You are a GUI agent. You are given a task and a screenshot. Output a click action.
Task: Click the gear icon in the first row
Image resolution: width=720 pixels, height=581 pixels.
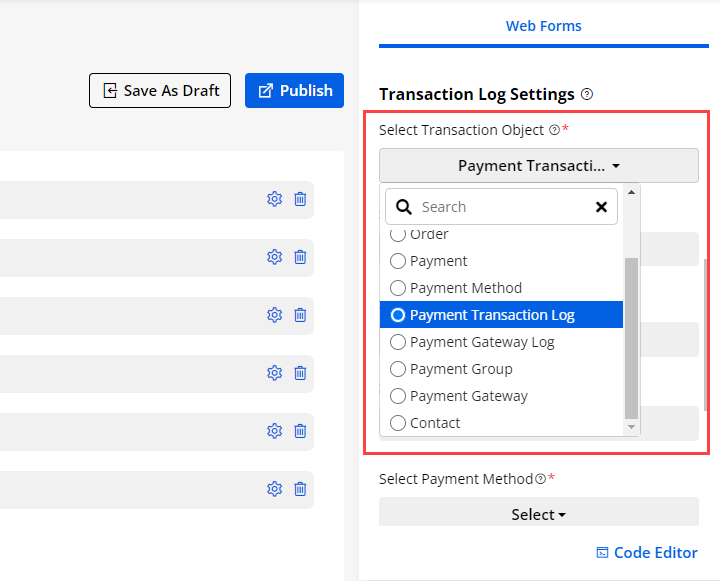pyautogui.click(x=274, y=199)
